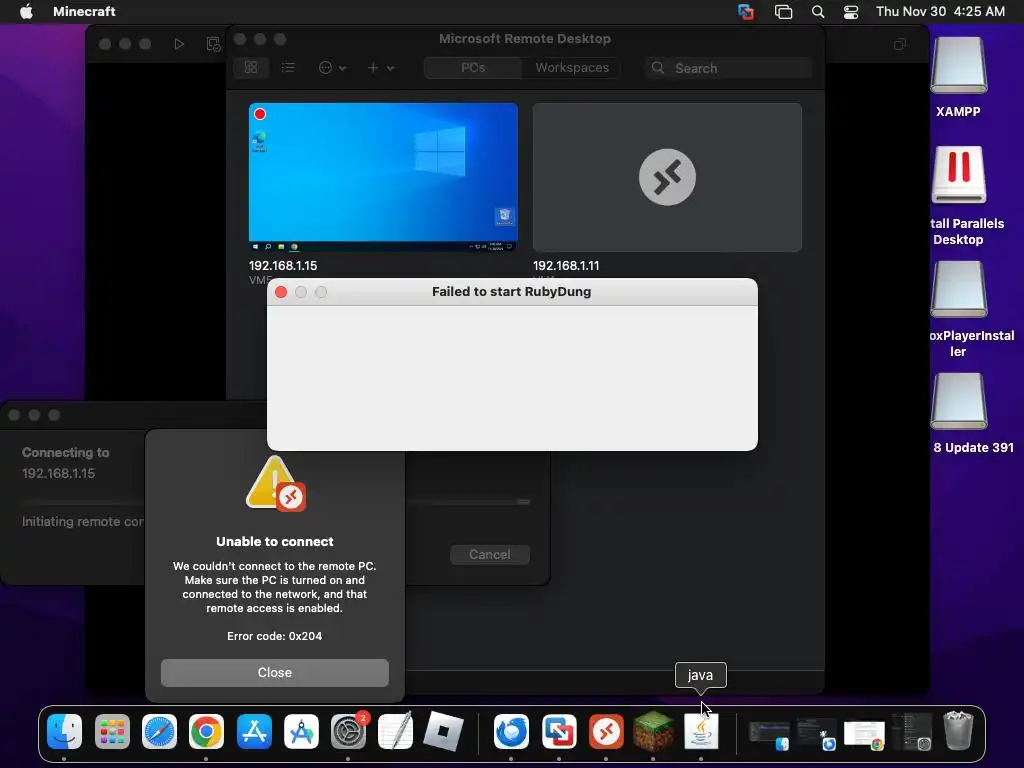Open Spotlight search in the menu bar
The width and height of the screenshot is (1024, 768).
(x=818, y=12)
